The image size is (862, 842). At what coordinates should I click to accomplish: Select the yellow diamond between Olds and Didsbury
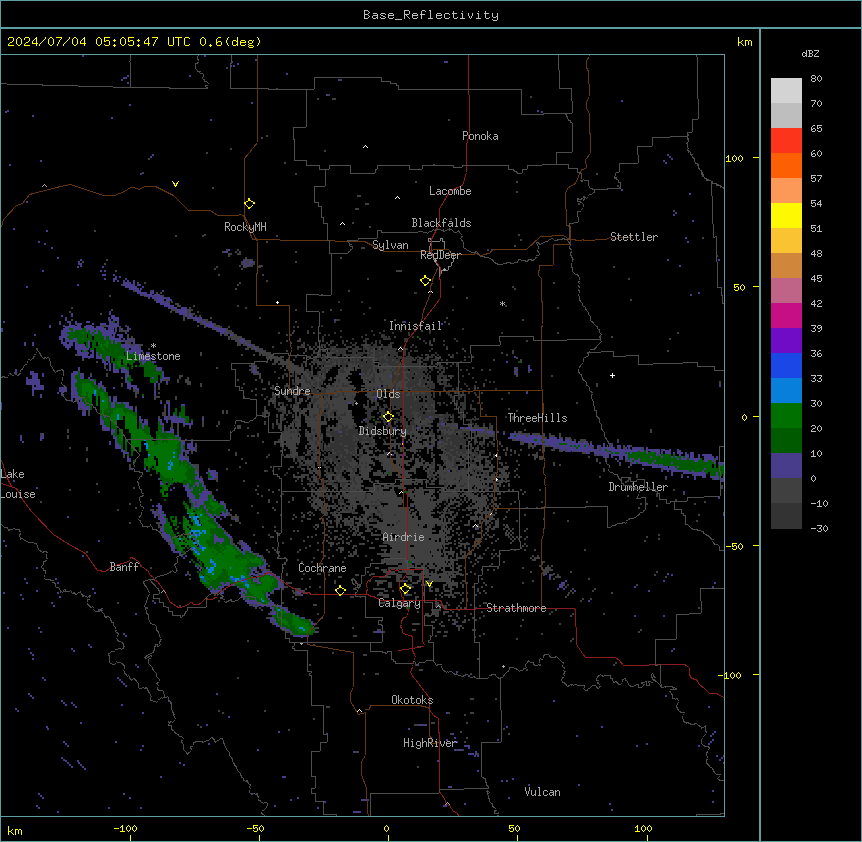[388, 417]
